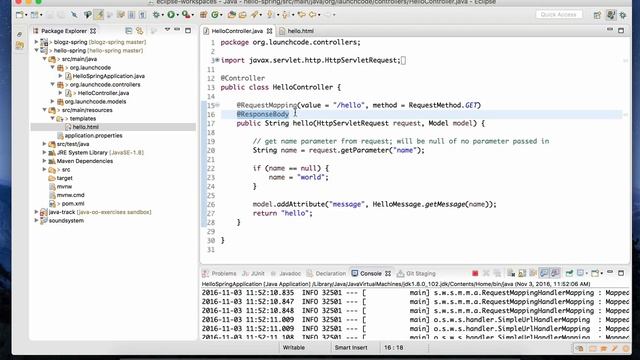Expand the soundsystem project

click(x=36, y=220)
